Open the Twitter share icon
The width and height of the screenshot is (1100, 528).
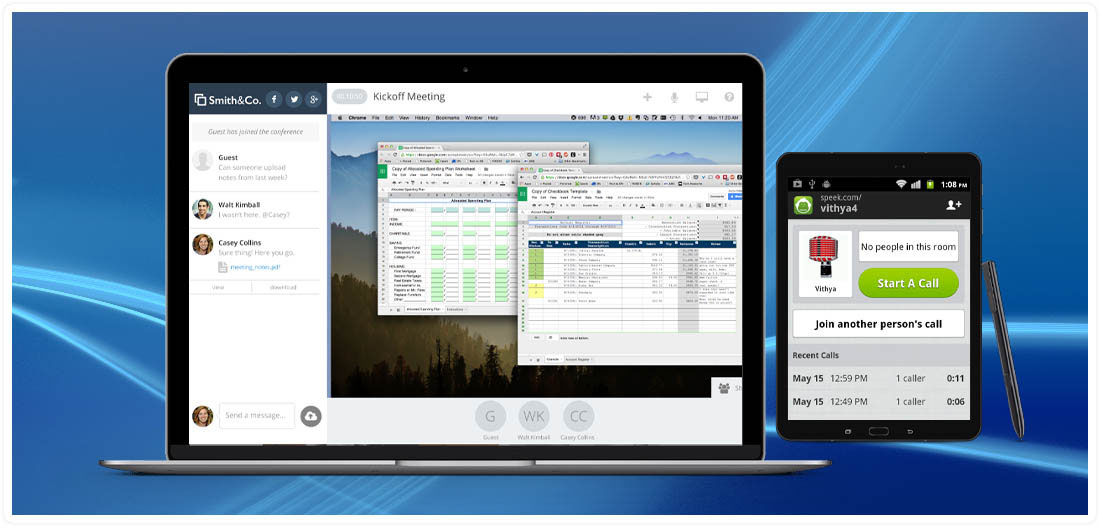click(x=294, y=99)
